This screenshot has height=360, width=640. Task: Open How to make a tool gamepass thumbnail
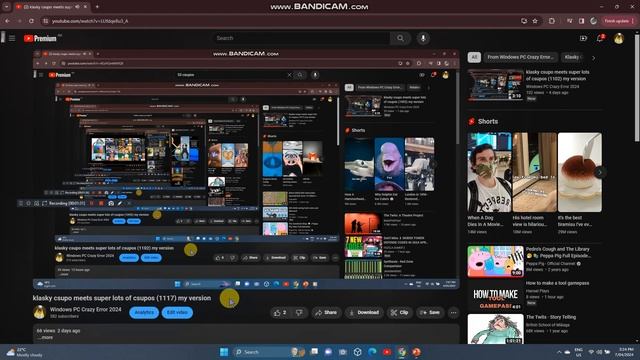pyautogui.click(x=496, y=296)
